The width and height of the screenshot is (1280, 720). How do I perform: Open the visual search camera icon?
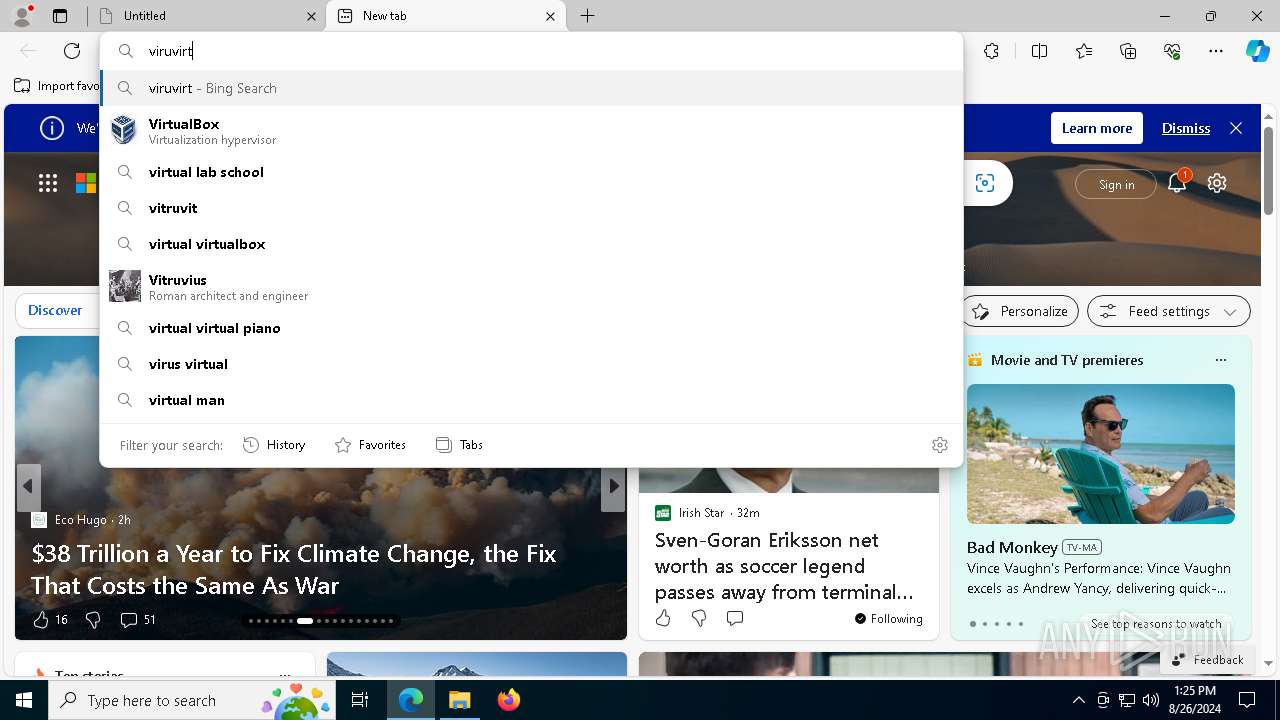click(985, 183)
